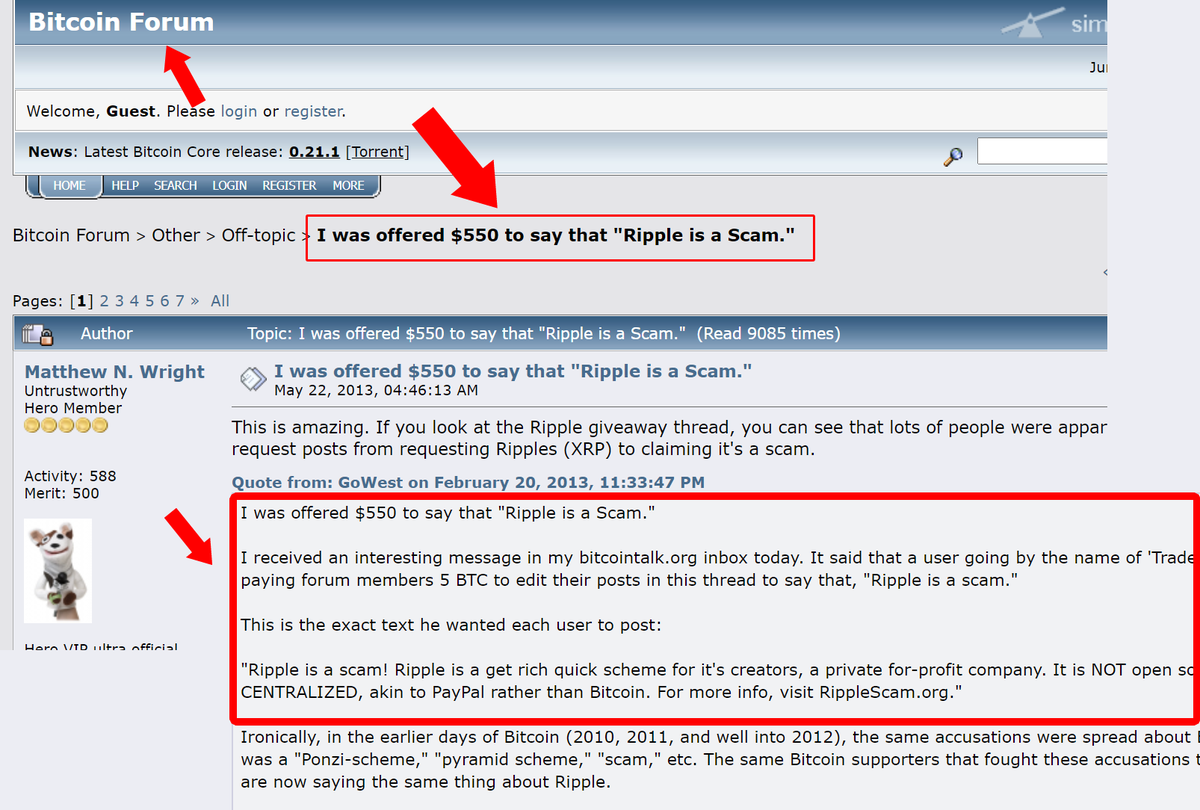The width and height of the screenshot is (1200, 810).
Task: Open the HELP menu item
Action: point(125,186)
